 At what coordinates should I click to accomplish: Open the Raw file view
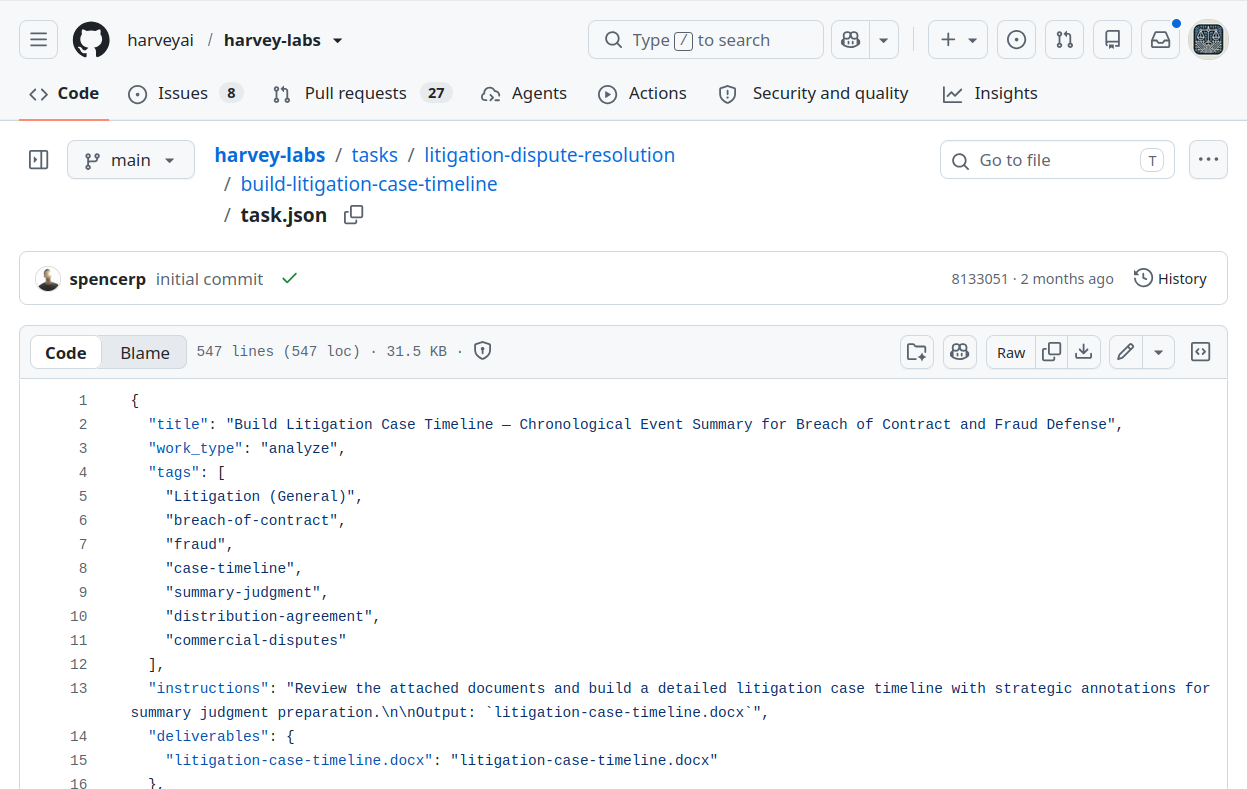tap(1011, 352)
